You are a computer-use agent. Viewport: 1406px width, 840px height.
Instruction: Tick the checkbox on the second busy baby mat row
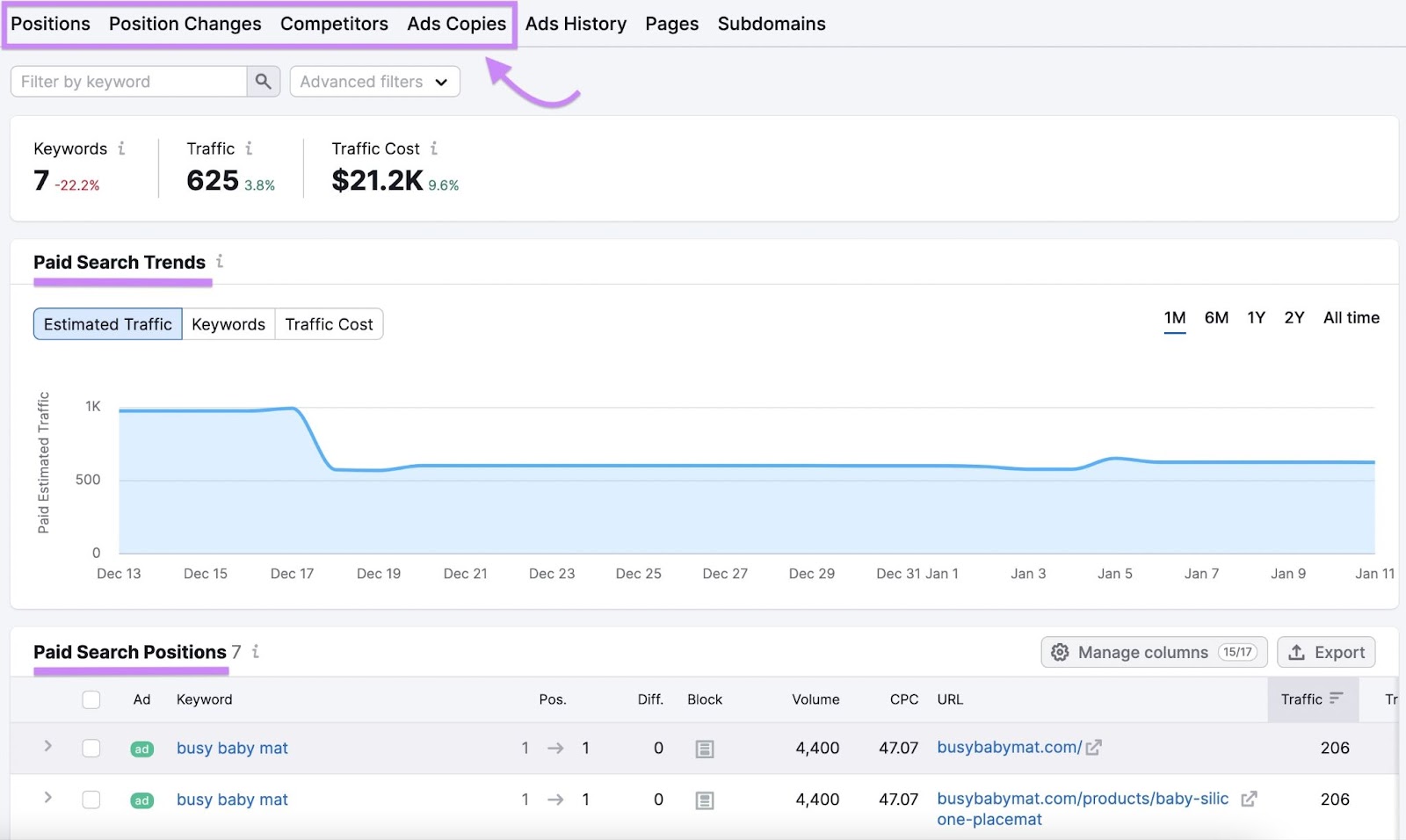[91, 800]
